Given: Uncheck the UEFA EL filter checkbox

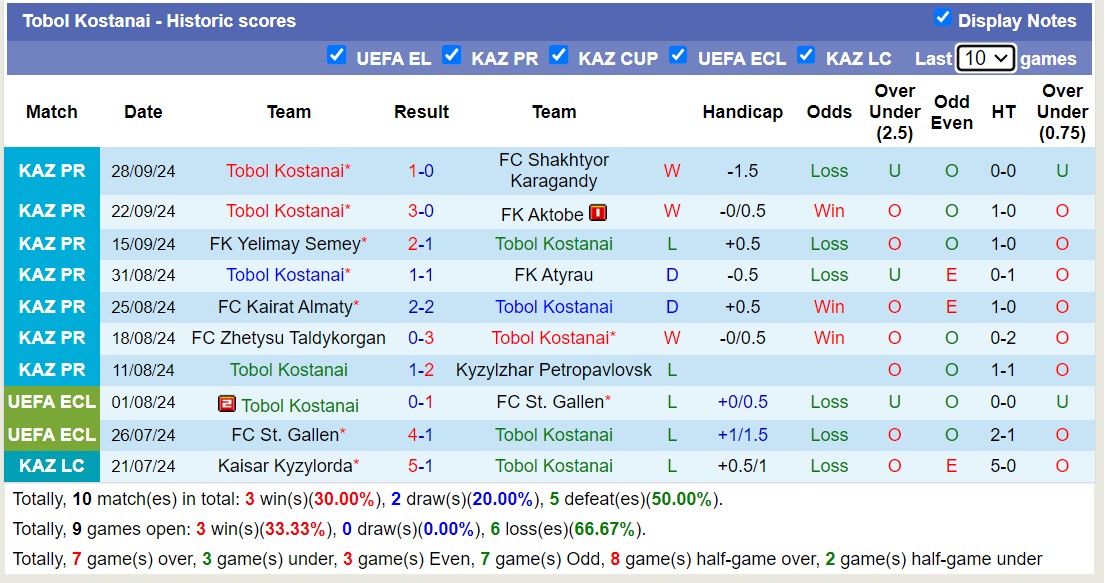Looking at the screenshot, I should pos(337,56).
